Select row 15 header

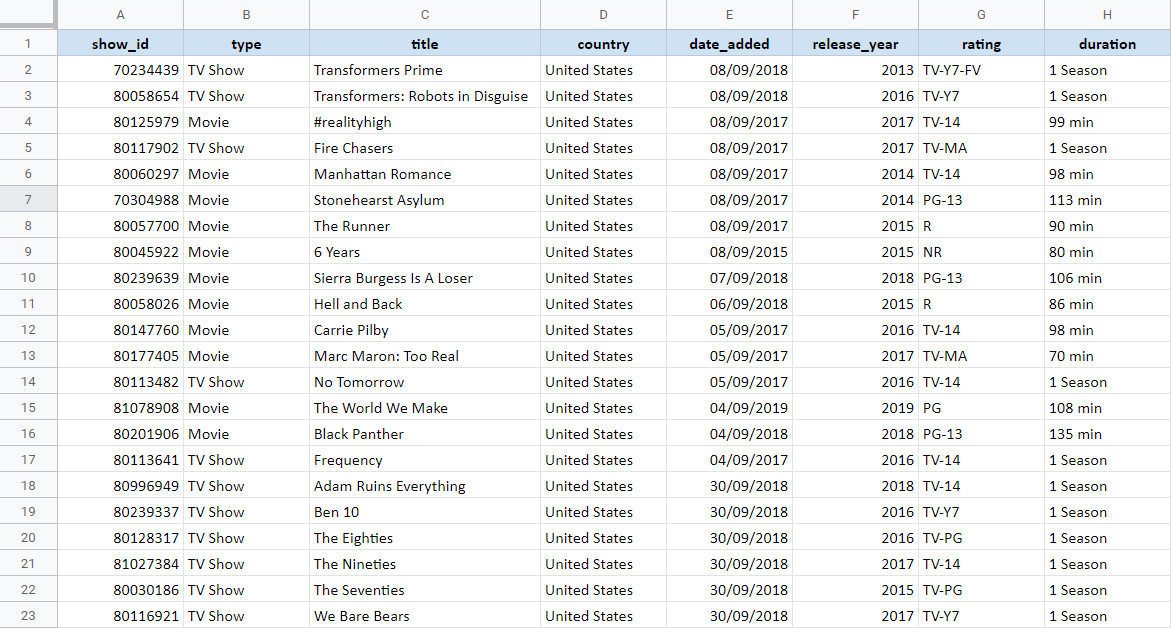(28, 408)
